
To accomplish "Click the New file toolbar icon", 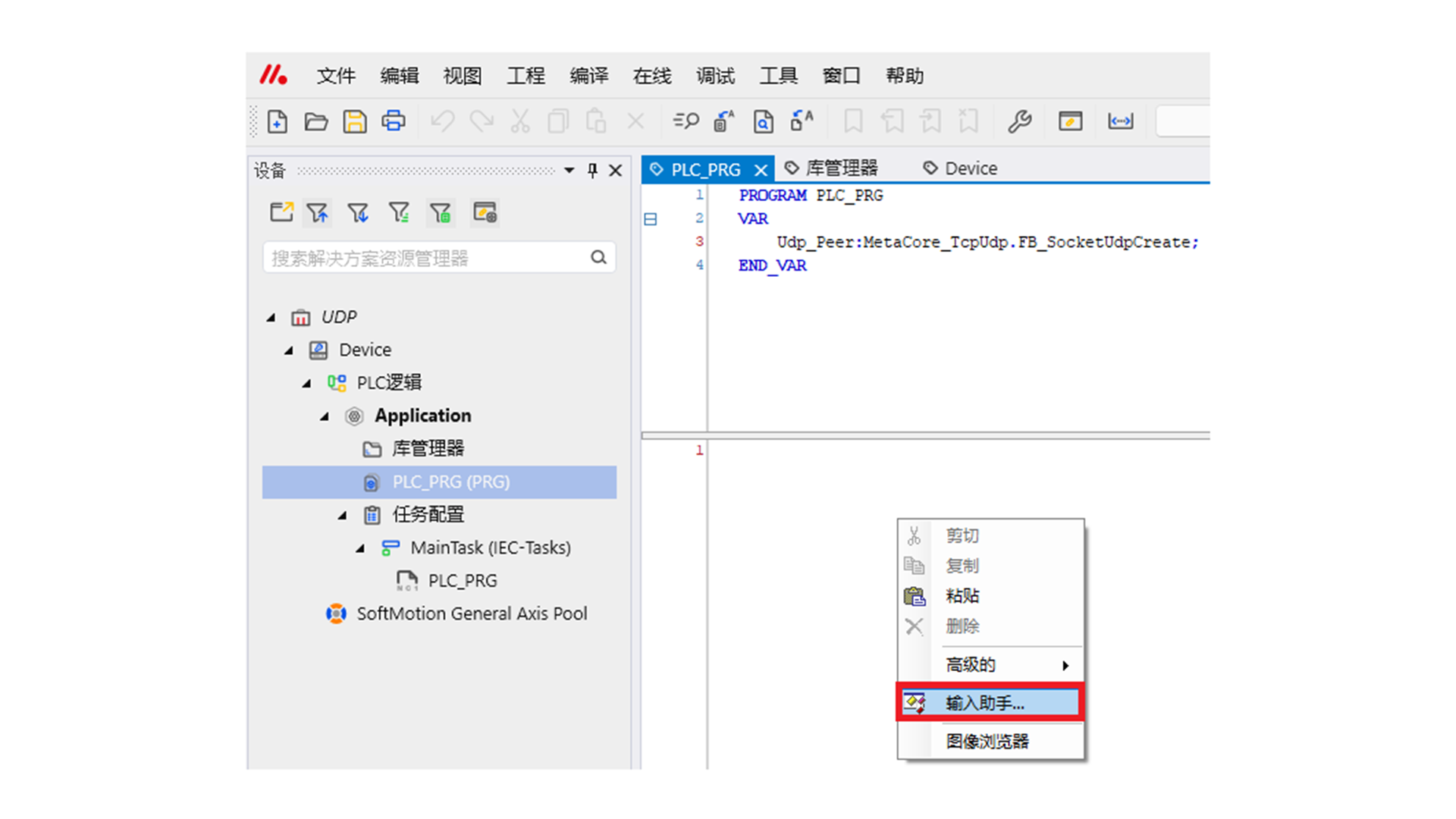I will (278, 121).
